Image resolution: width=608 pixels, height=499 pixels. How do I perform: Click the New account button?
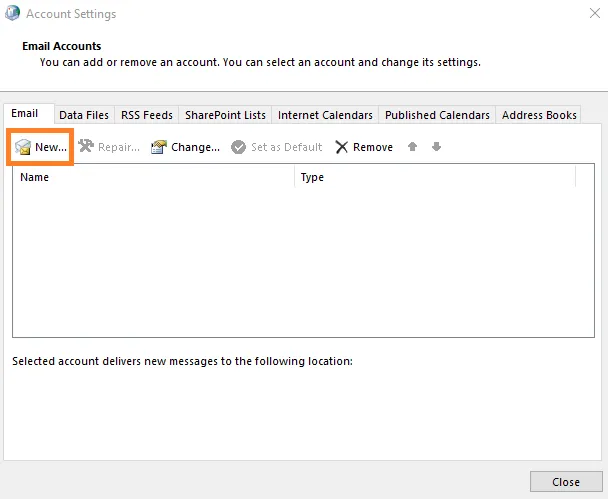(x=40, y=147)
